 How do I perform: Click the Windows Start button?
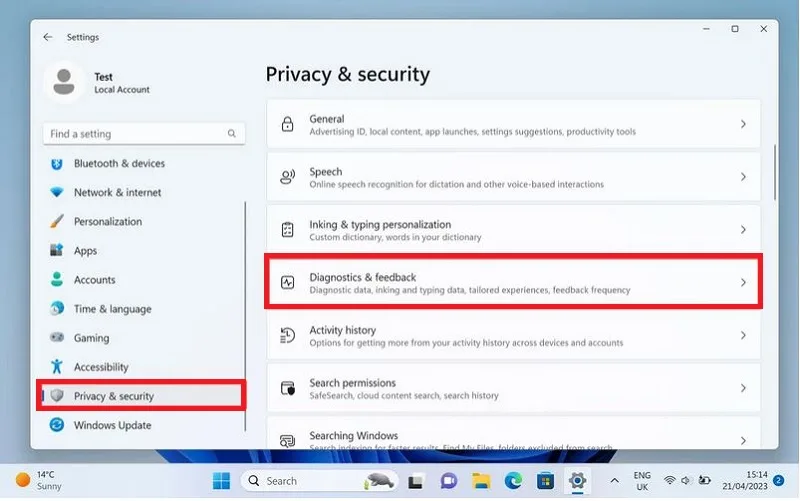(x=221, y=481)
